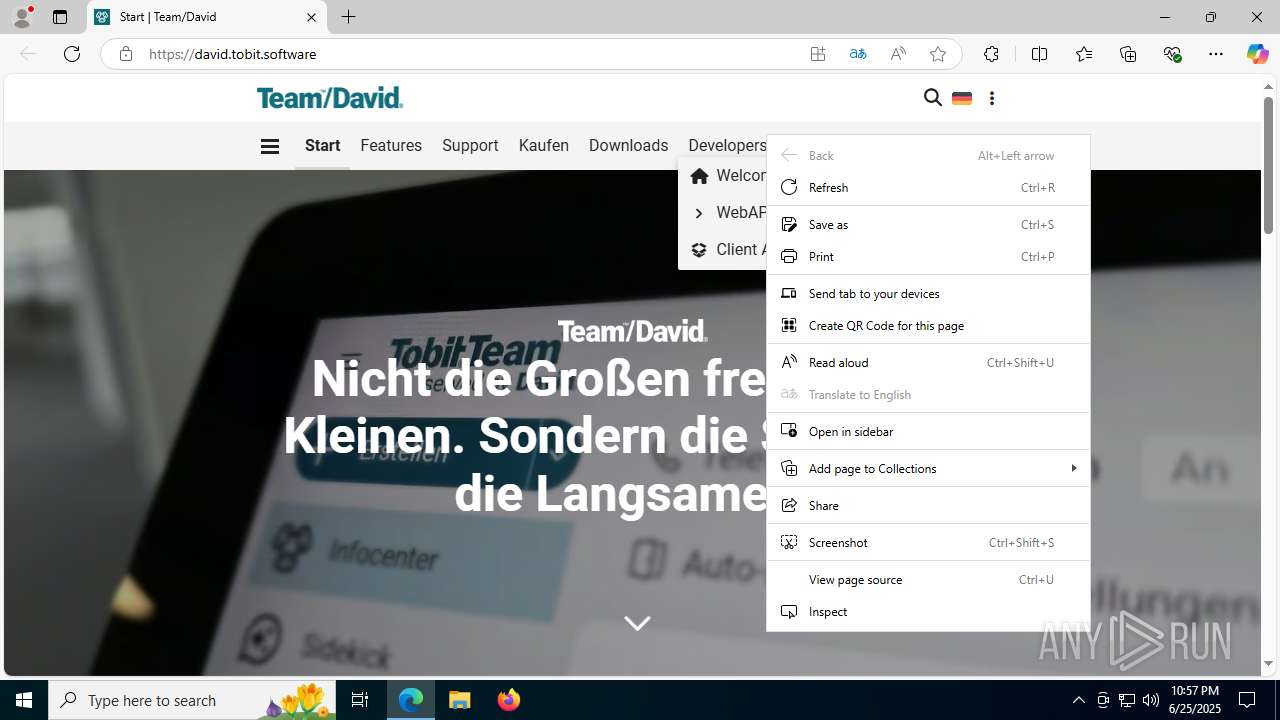The width and height of the screenshot is (1280, 720).
Task: Choose View page source
Action: tap(928, 579)
